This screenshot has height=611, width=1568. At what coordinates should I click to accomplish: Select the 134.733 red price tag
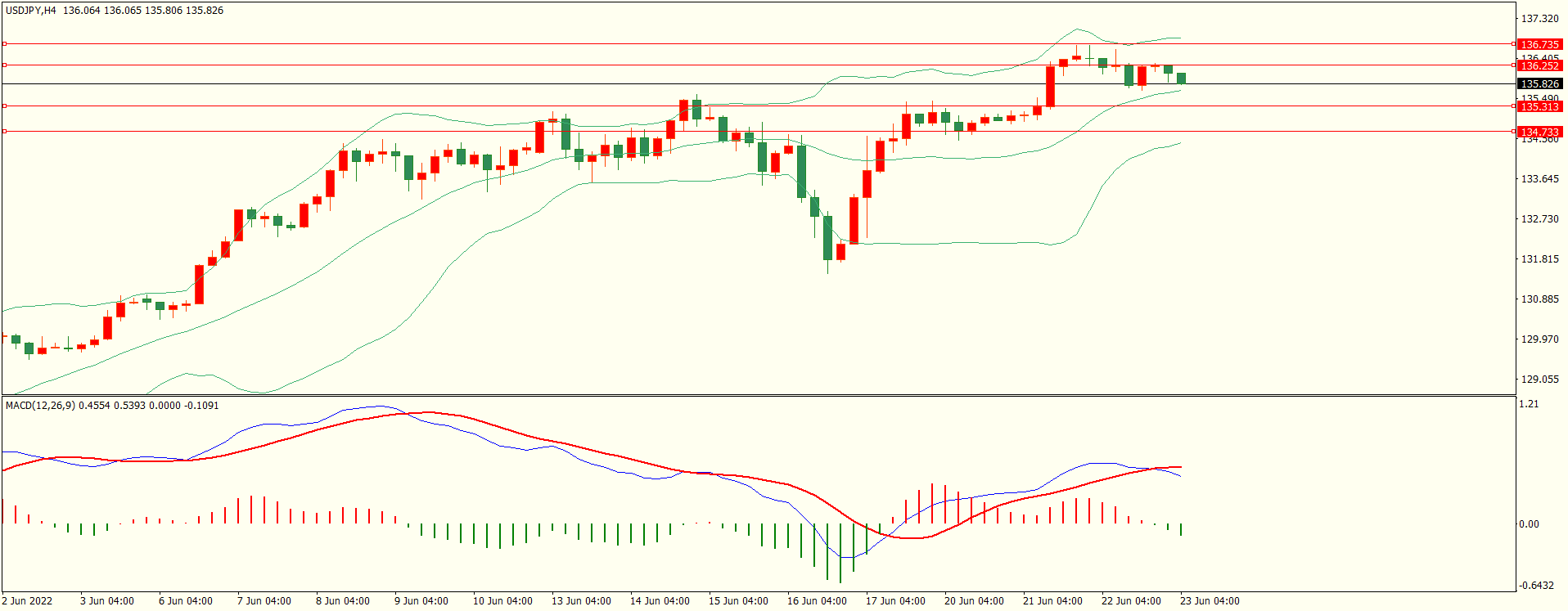pyautogui.click(x=1539, y=133)
